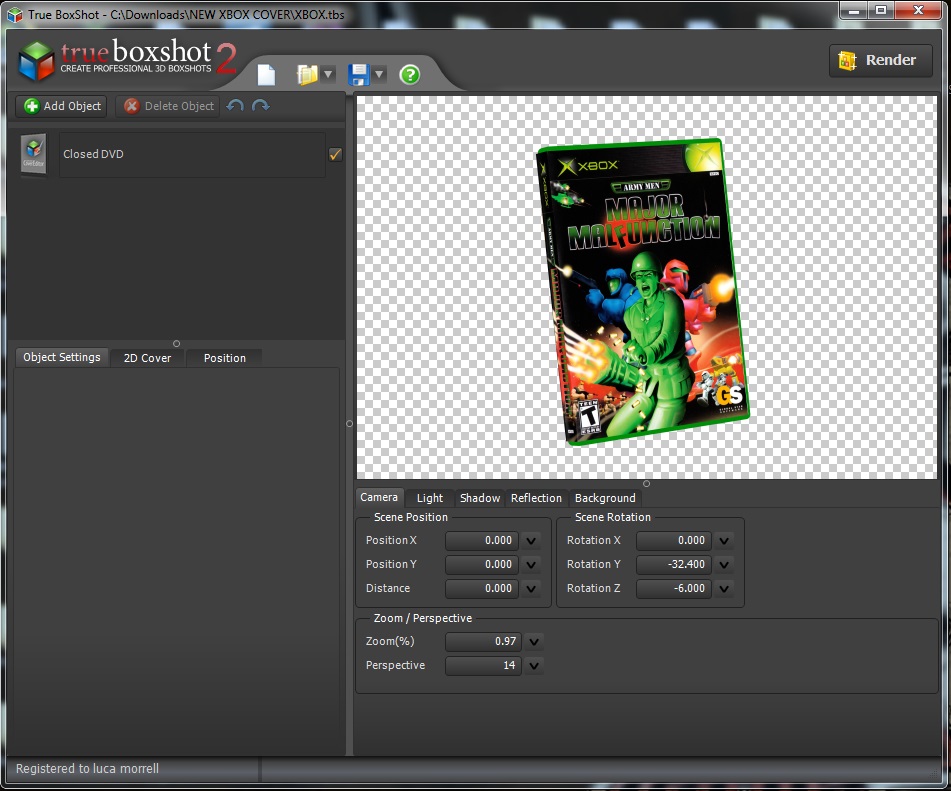
Task: Open the Light tab
Action: (x=430, y=498)
